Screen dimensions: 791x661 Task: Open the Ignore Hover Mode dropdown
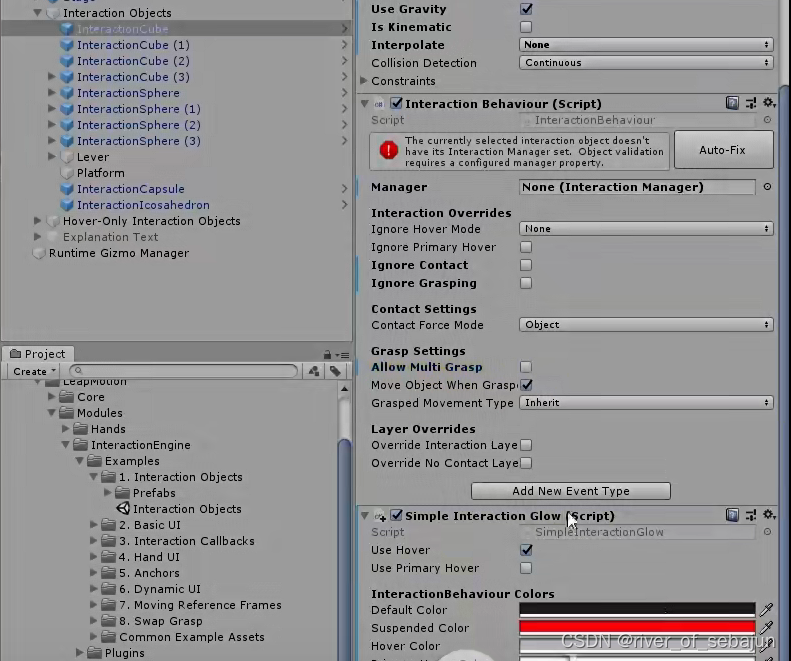point(646,229)
